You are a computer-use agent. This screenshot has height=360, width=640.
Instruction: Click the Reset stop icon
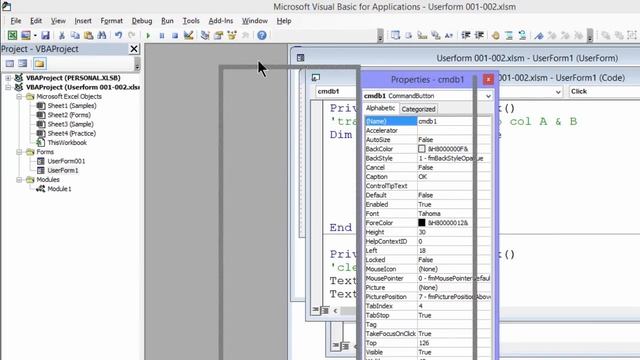tap(175, 36)
